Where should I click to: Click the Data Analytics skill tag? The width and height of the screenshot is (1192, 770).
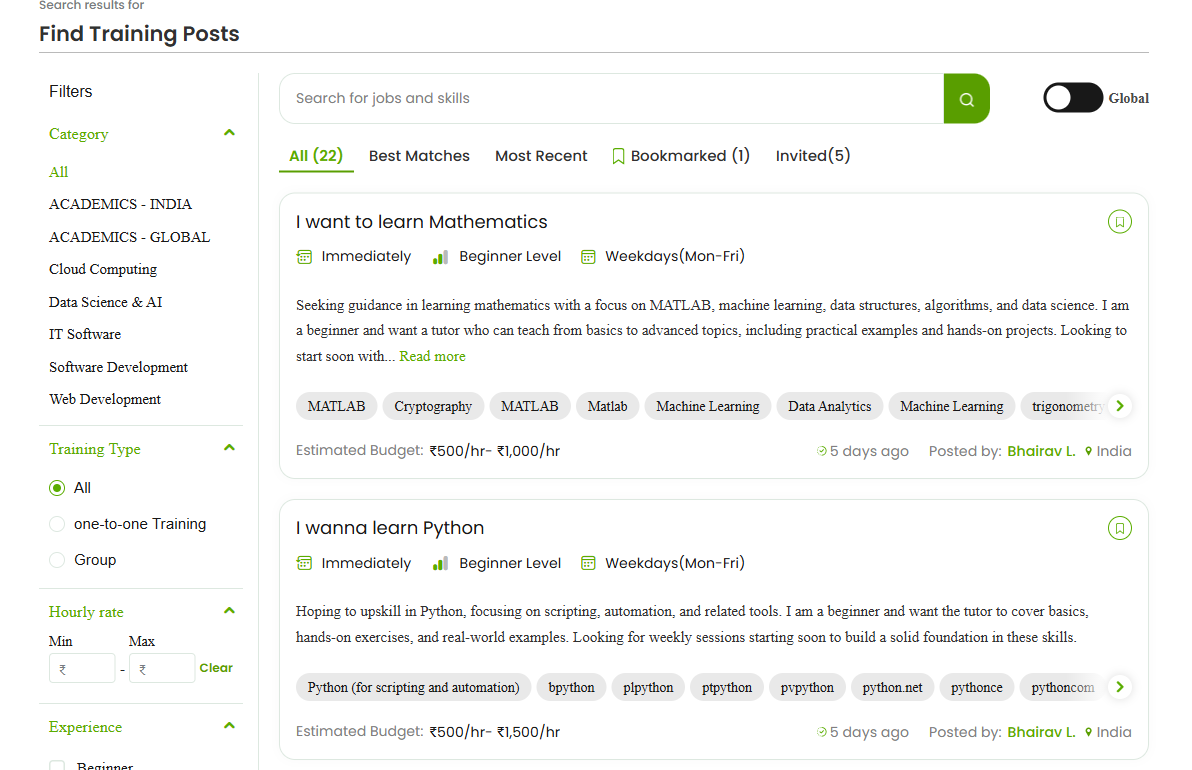click(x=829, y=407)
